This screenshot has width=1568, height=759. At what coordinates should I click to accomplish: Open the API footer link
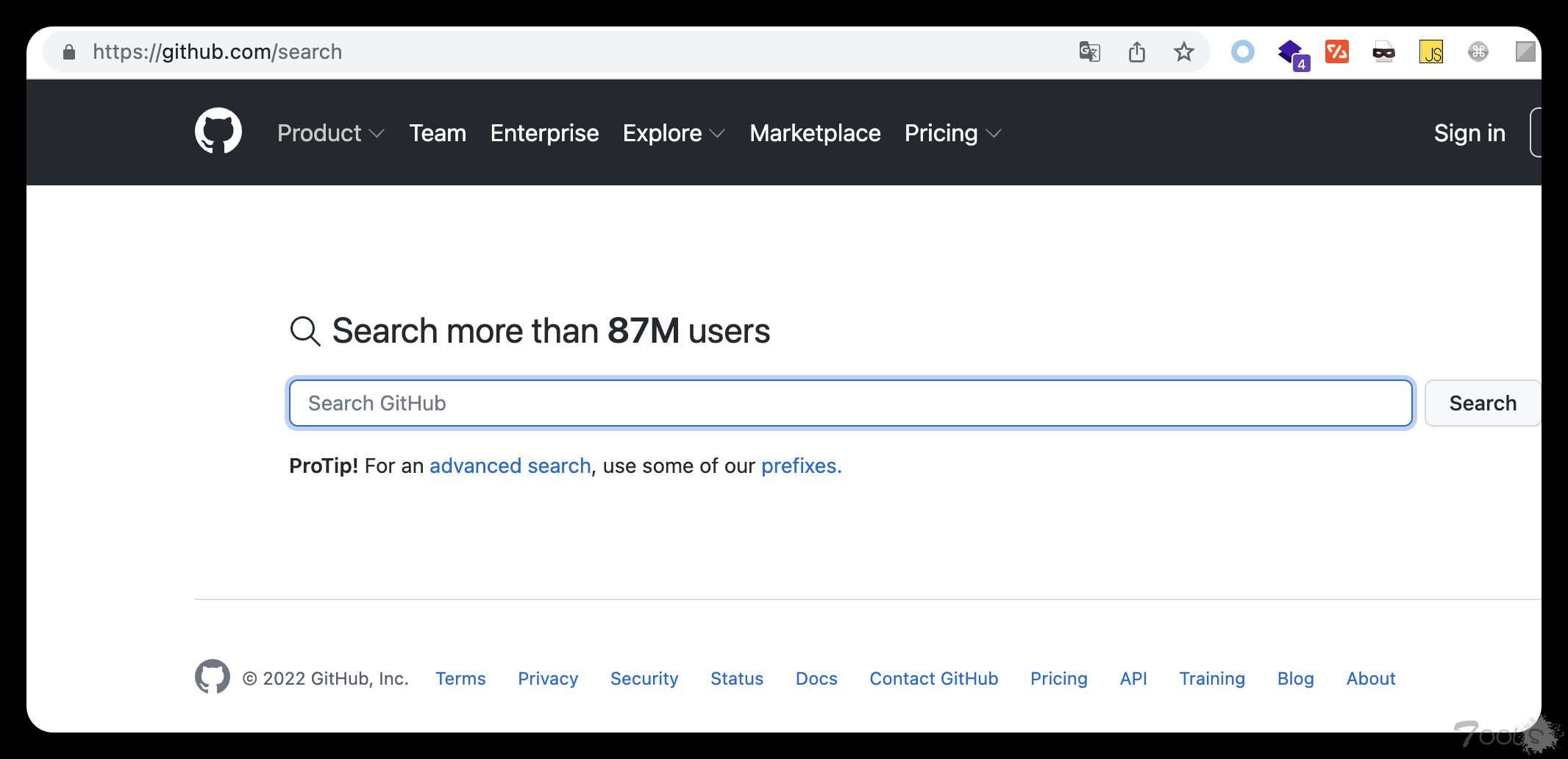coord(1133,678)
